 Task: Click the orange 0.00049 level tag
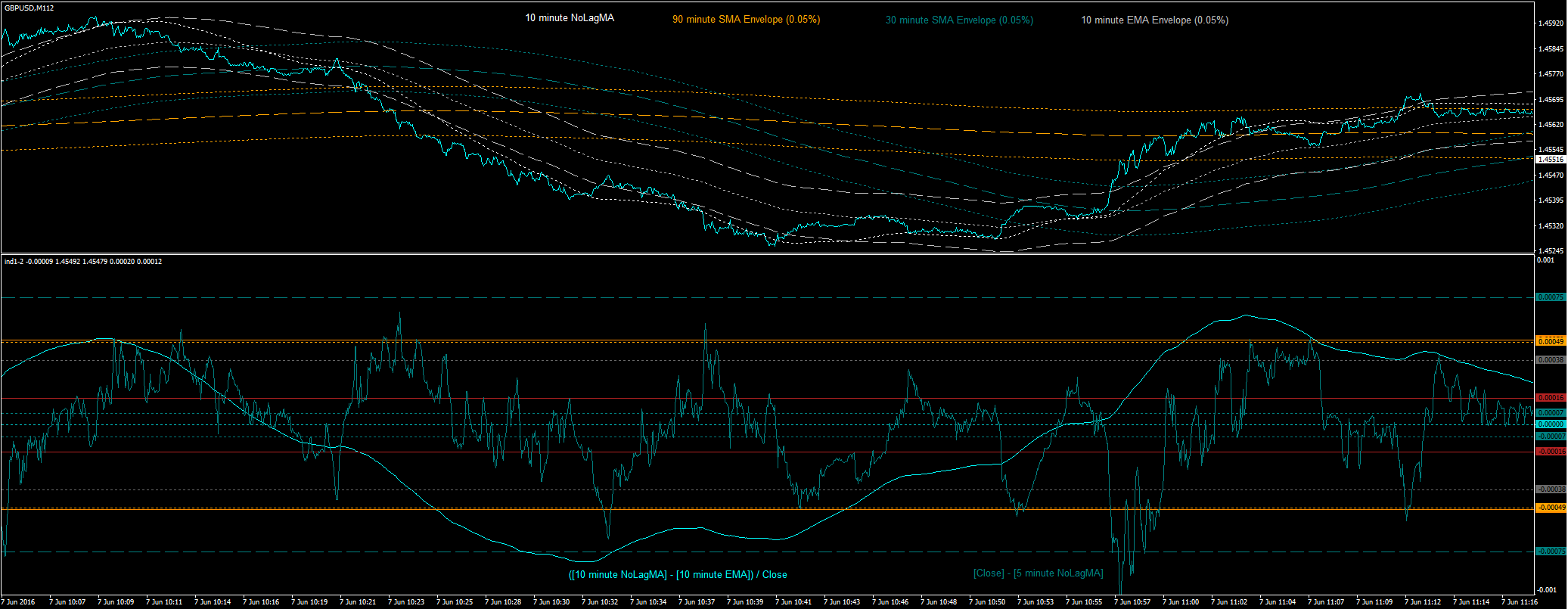(1551, 342)
